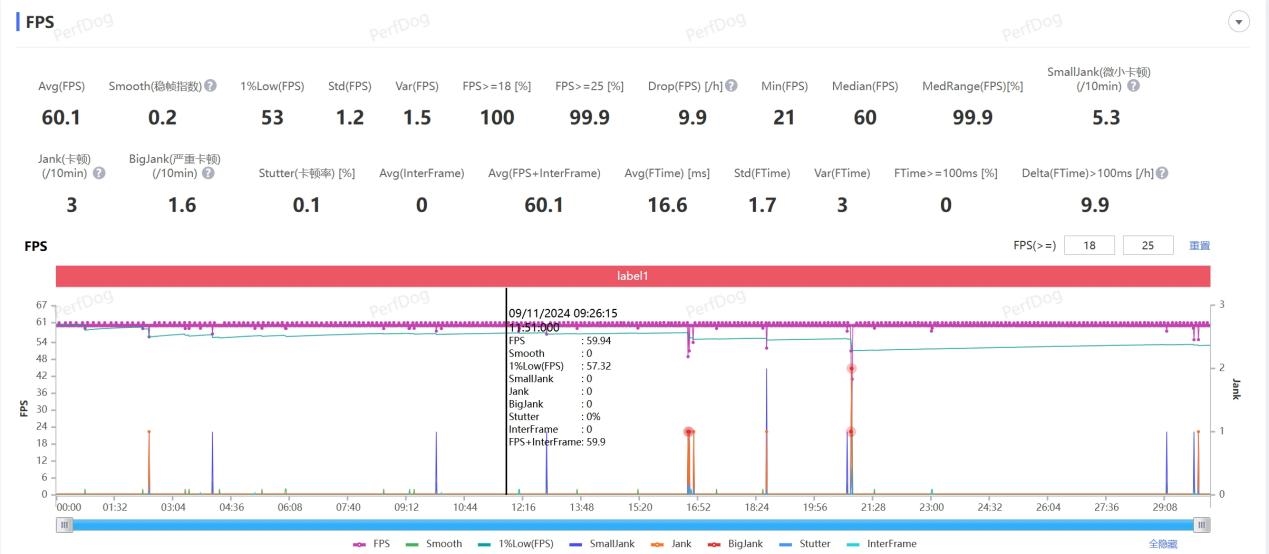Toggle the FPS series in the legend
1269x554 pixels.
(372, 544)
